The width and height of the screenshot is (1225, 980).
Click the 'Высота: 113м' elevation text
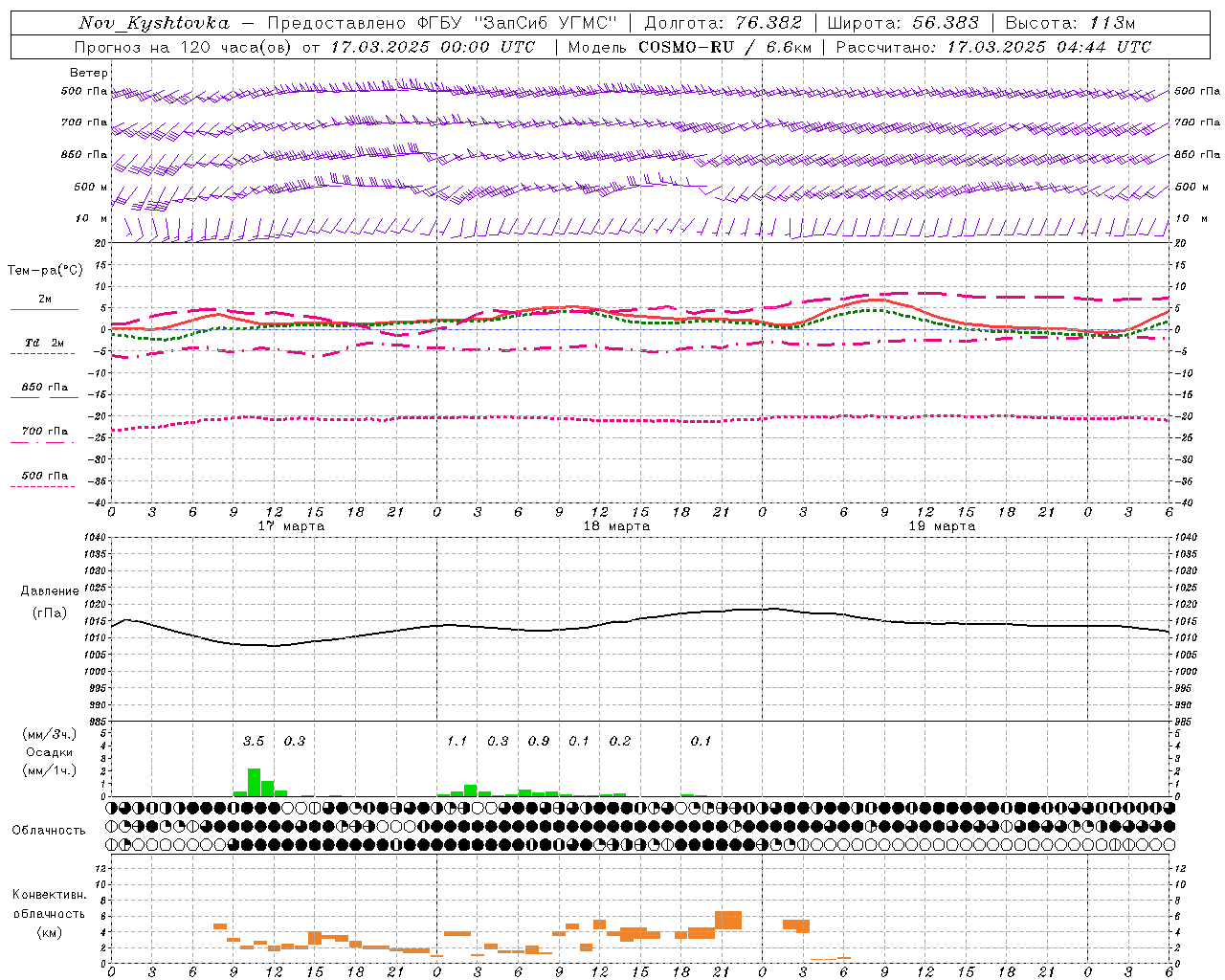click(x=1070, y=23)
